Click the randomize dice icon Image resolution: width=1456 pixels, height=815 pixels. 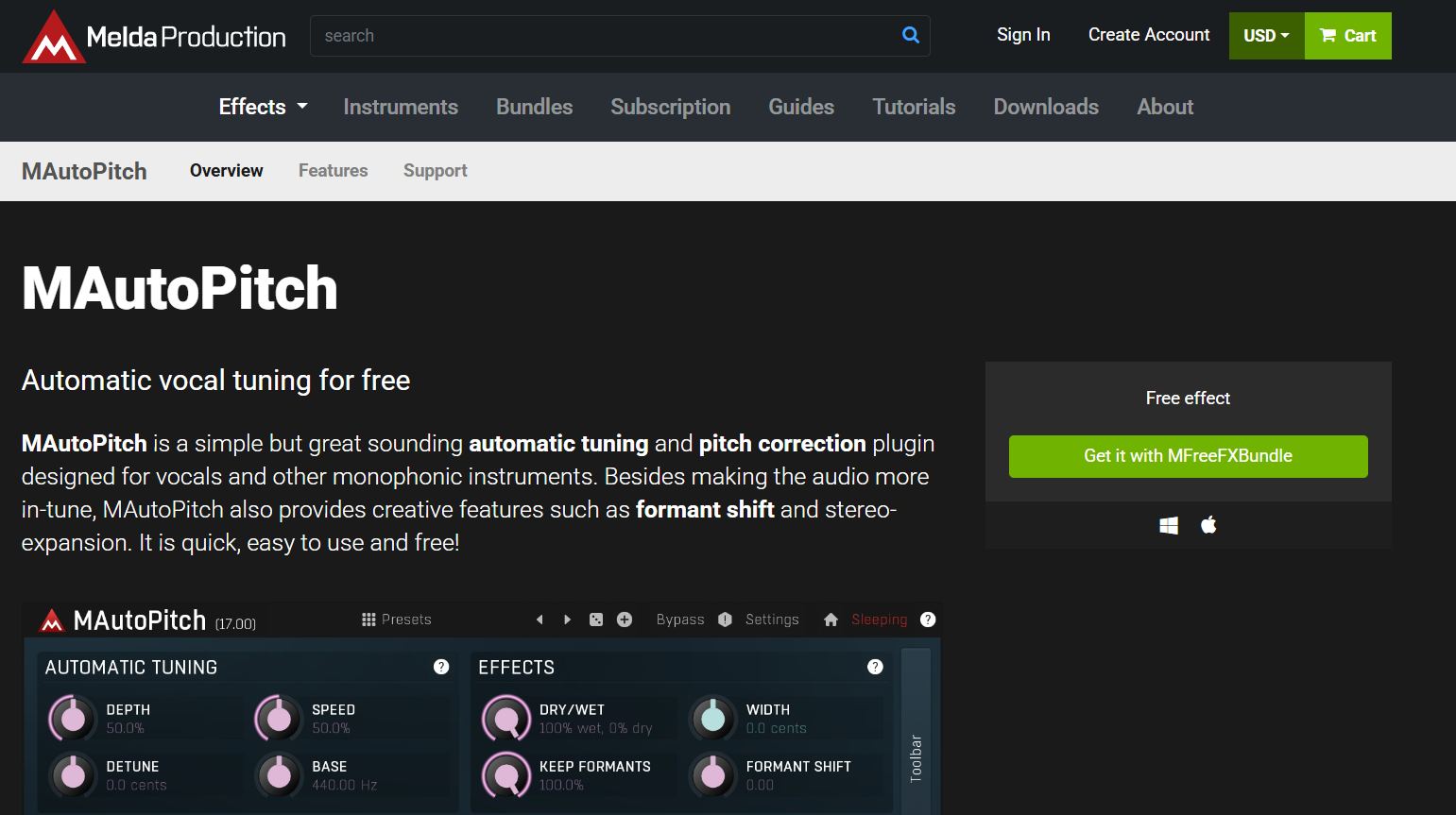pos(596,620)
